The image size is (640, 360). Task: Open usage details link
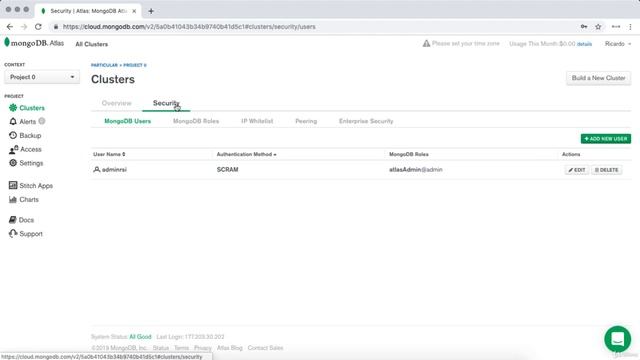(x=584, y=44)
